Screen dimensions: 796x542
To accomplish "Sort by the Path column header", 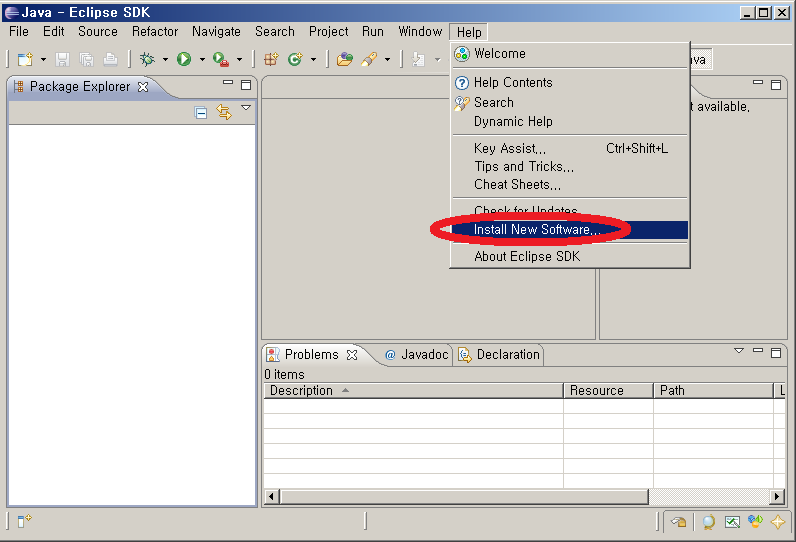I will click(713, 390).
